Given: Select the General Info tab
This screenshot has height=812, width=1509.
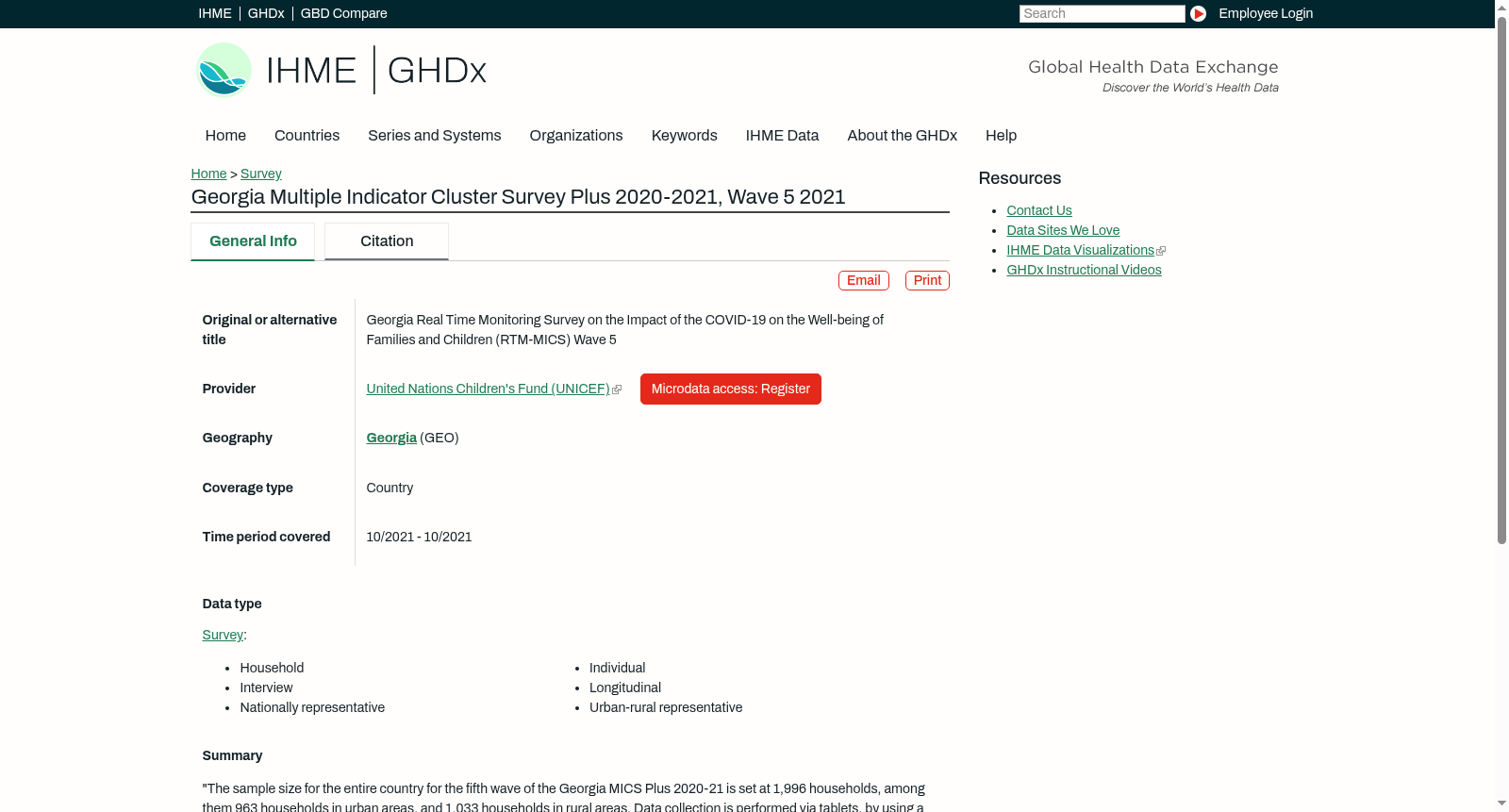Looking at the screenshot, I should click(x=253, y=241).
